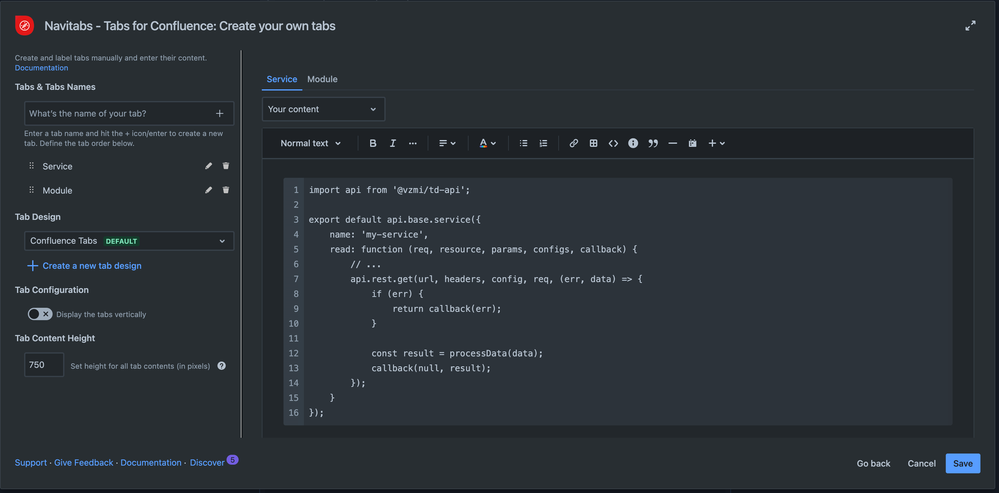Edit the Module tab name pencil icon

point(208,190)
